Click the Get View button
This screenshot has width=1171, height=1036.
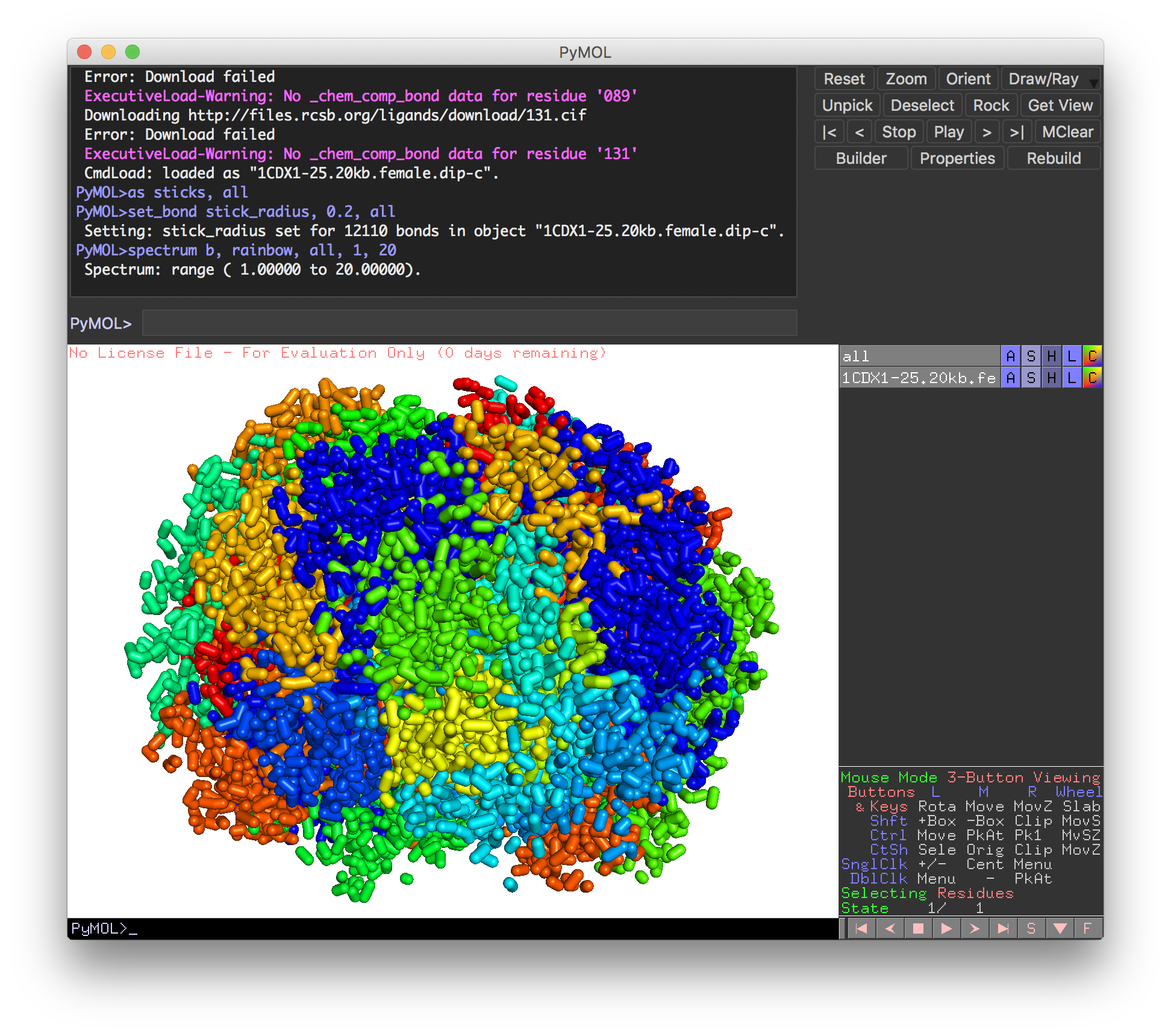(x=1060, y=105)
